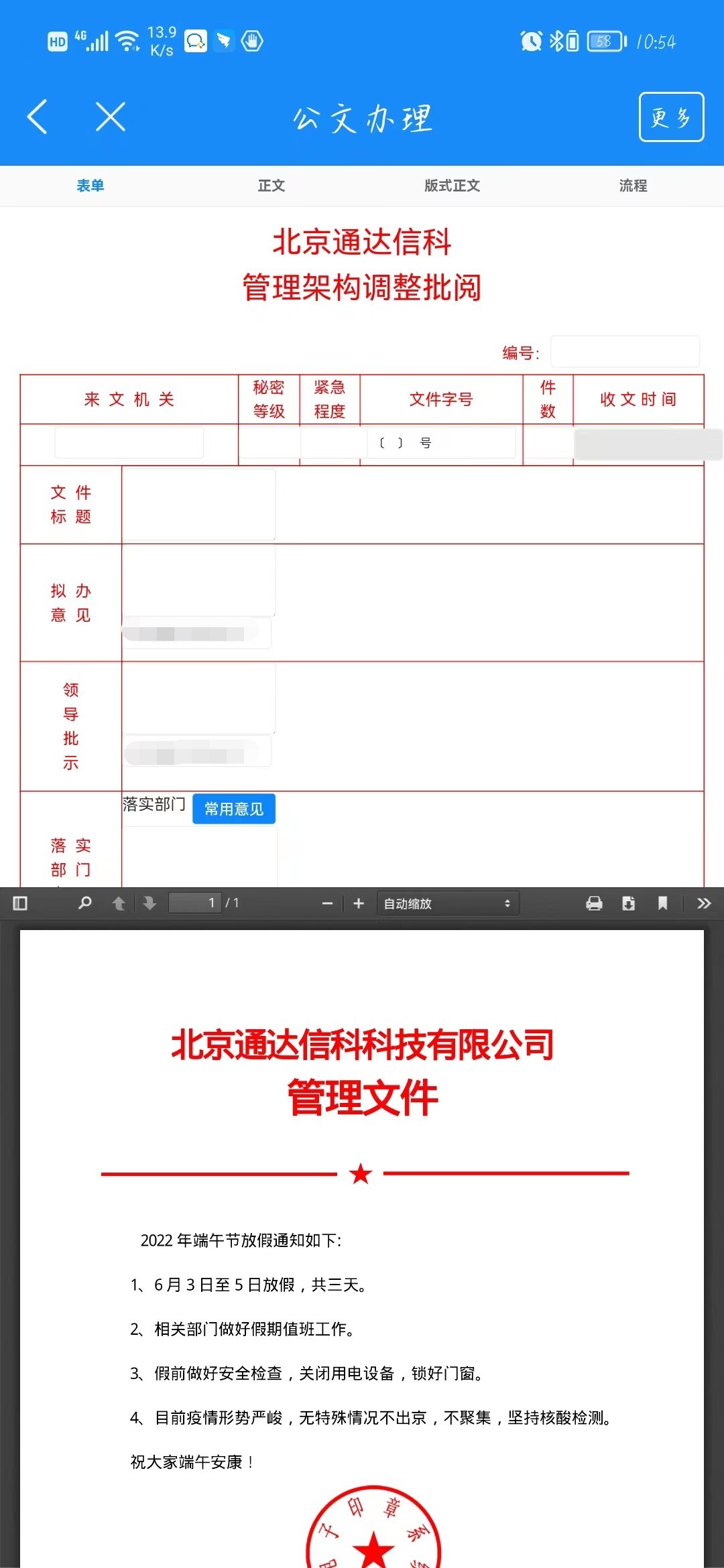Switch to the 正文 tab

pos(271,186)
